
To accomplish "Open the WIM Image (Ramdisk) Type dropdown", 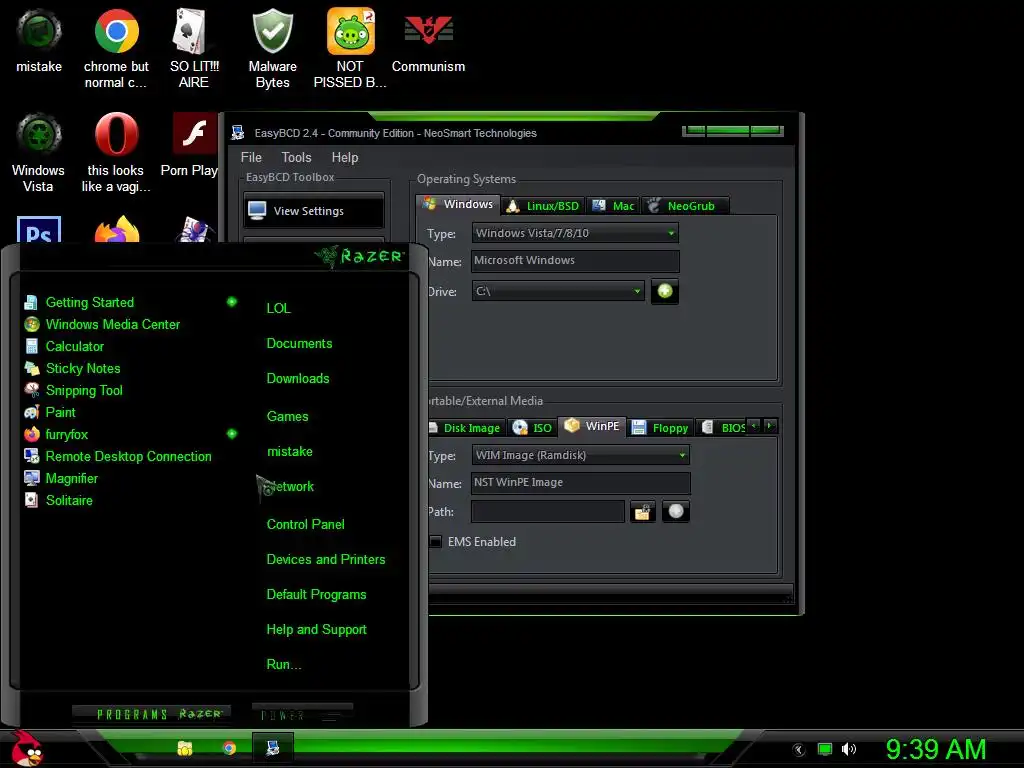I will 581,455.
